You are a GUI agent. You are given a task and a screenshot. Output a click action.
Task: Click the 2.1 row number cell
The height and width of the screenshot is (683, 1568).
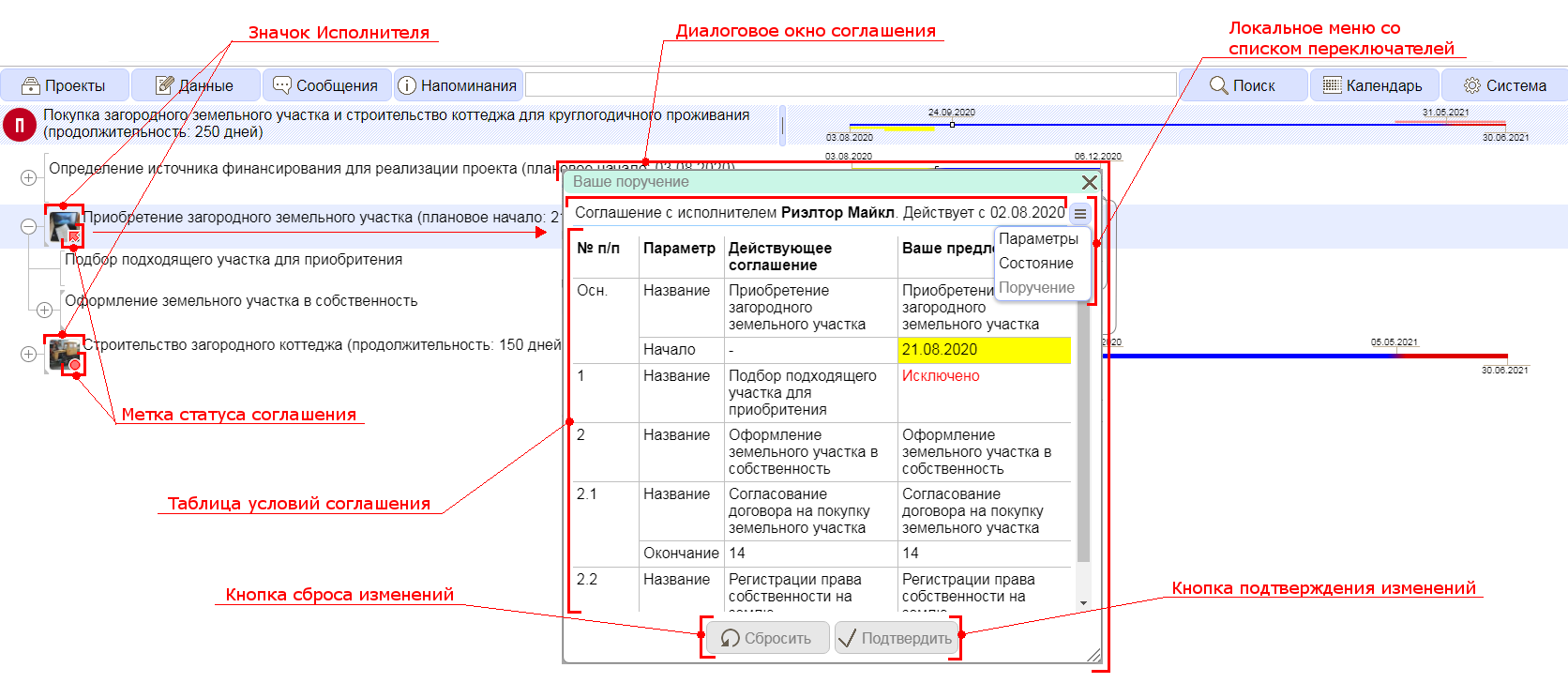606,524
